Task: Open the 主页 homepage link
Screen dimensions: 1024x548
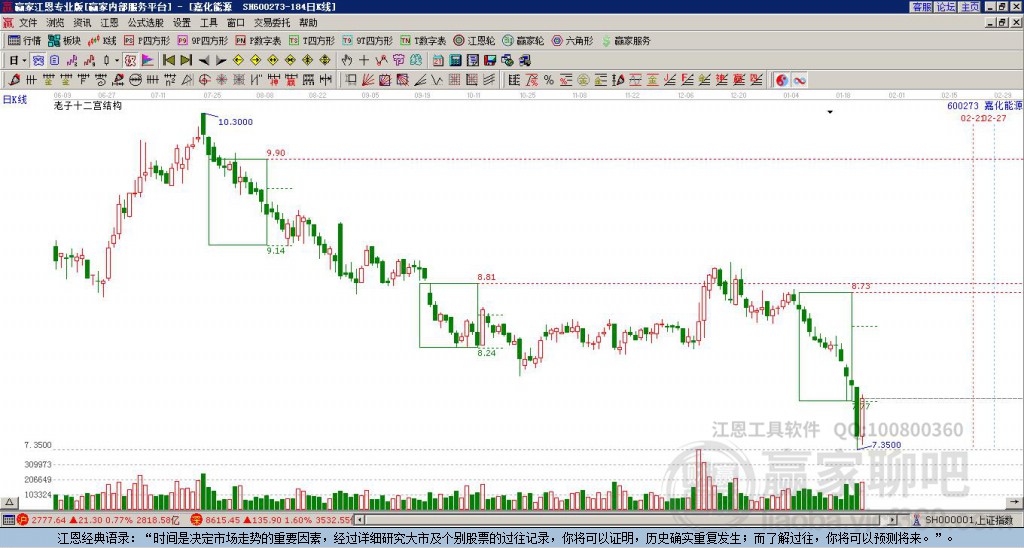Action: [970, 7]
